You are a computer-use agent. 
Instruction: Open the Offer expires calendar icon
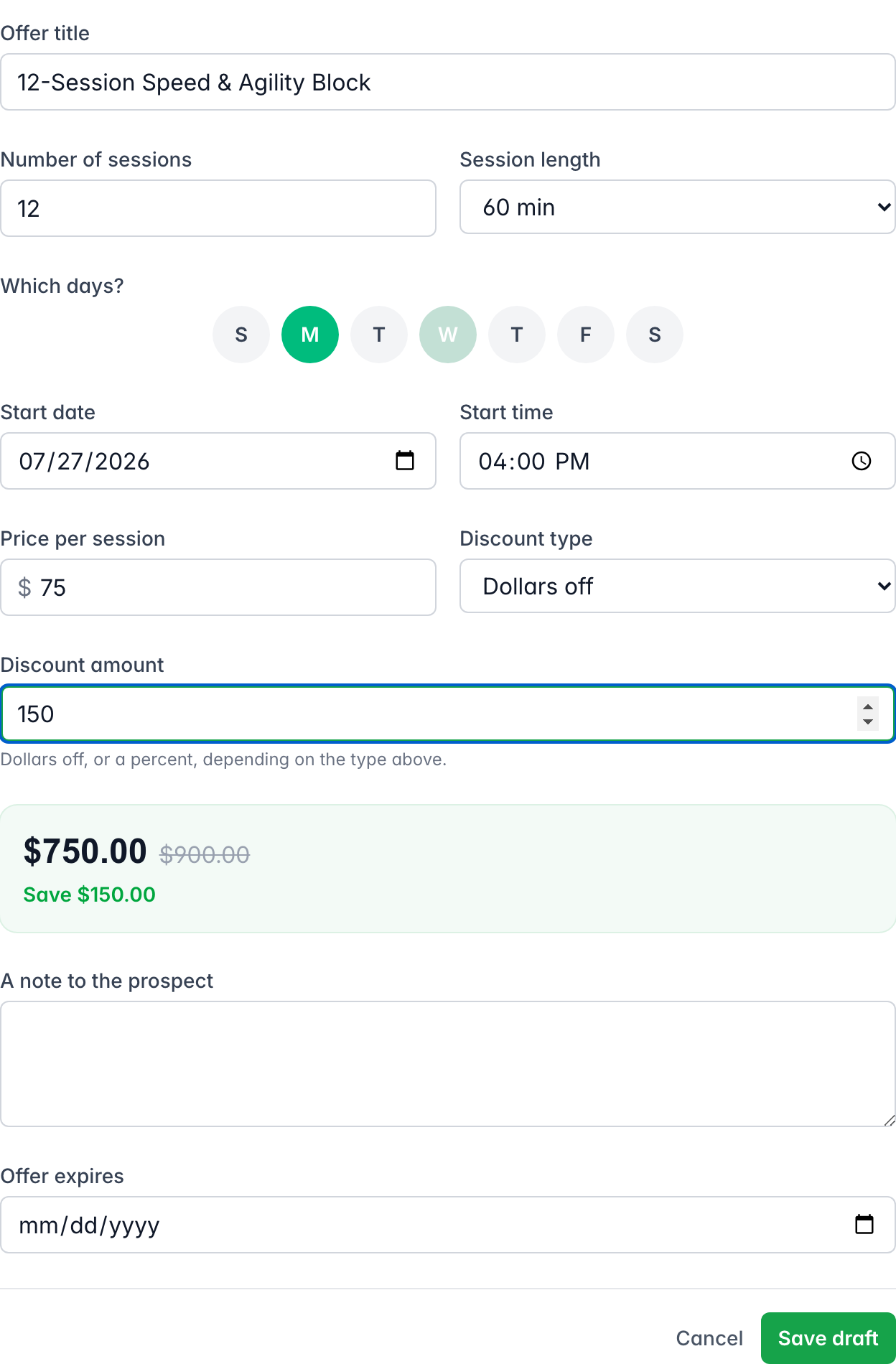[x=864, y=1224]
